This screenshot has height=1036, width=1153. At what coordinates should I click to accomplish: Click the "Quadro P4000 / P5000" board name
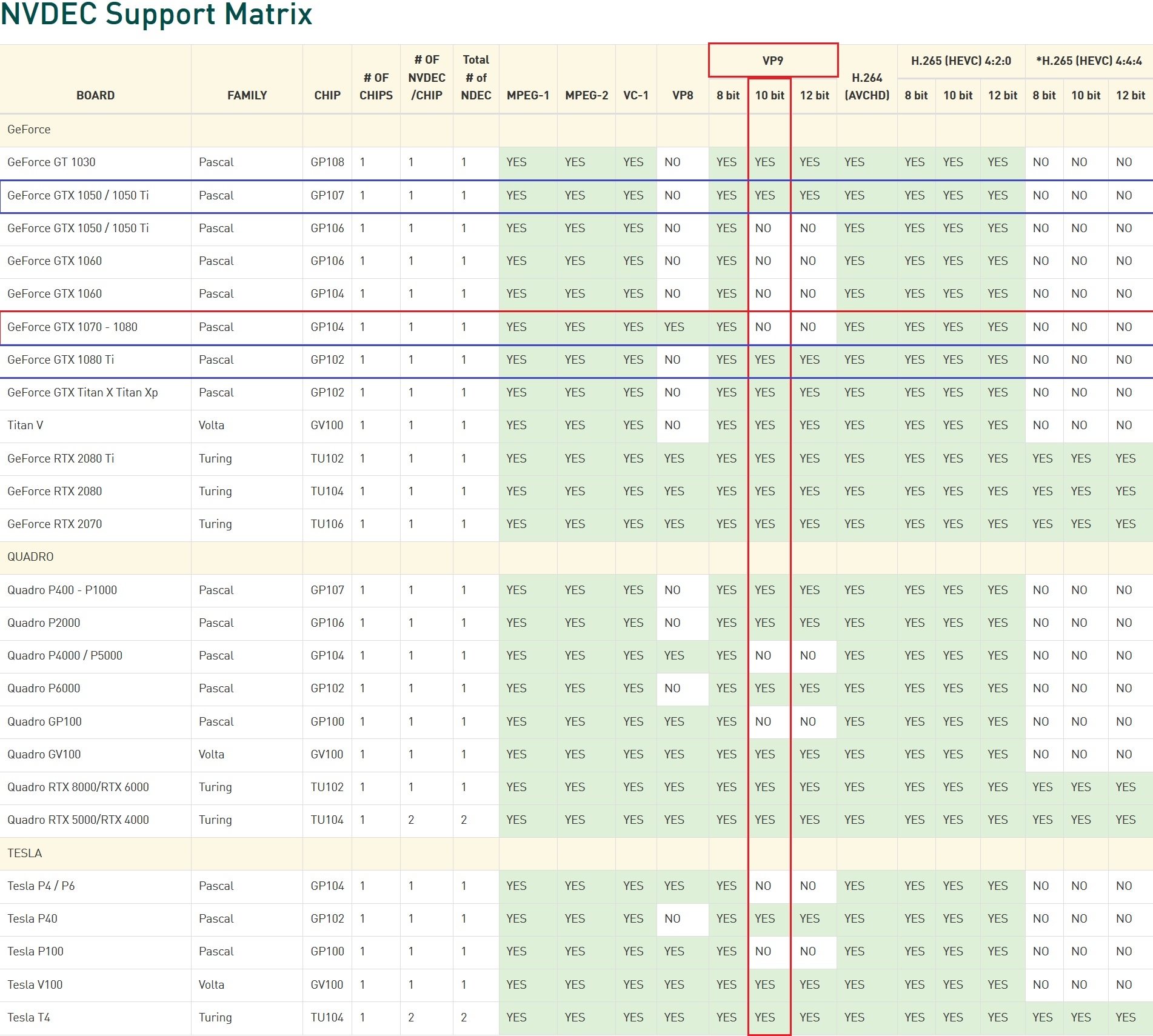click(65, 655)
